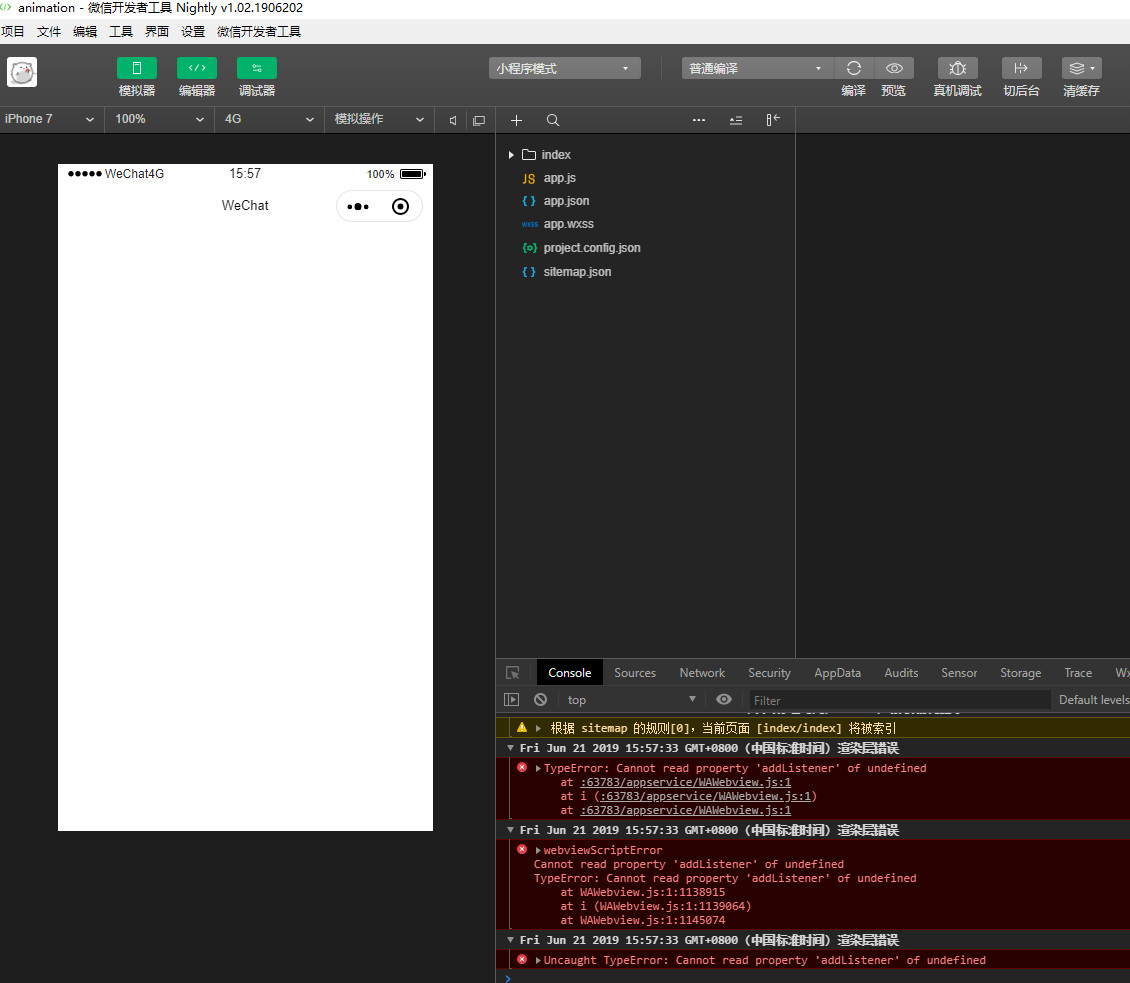Click the add new file plus icon
Viewport: 1130px width, 983px height.
[x=516, y=120]
